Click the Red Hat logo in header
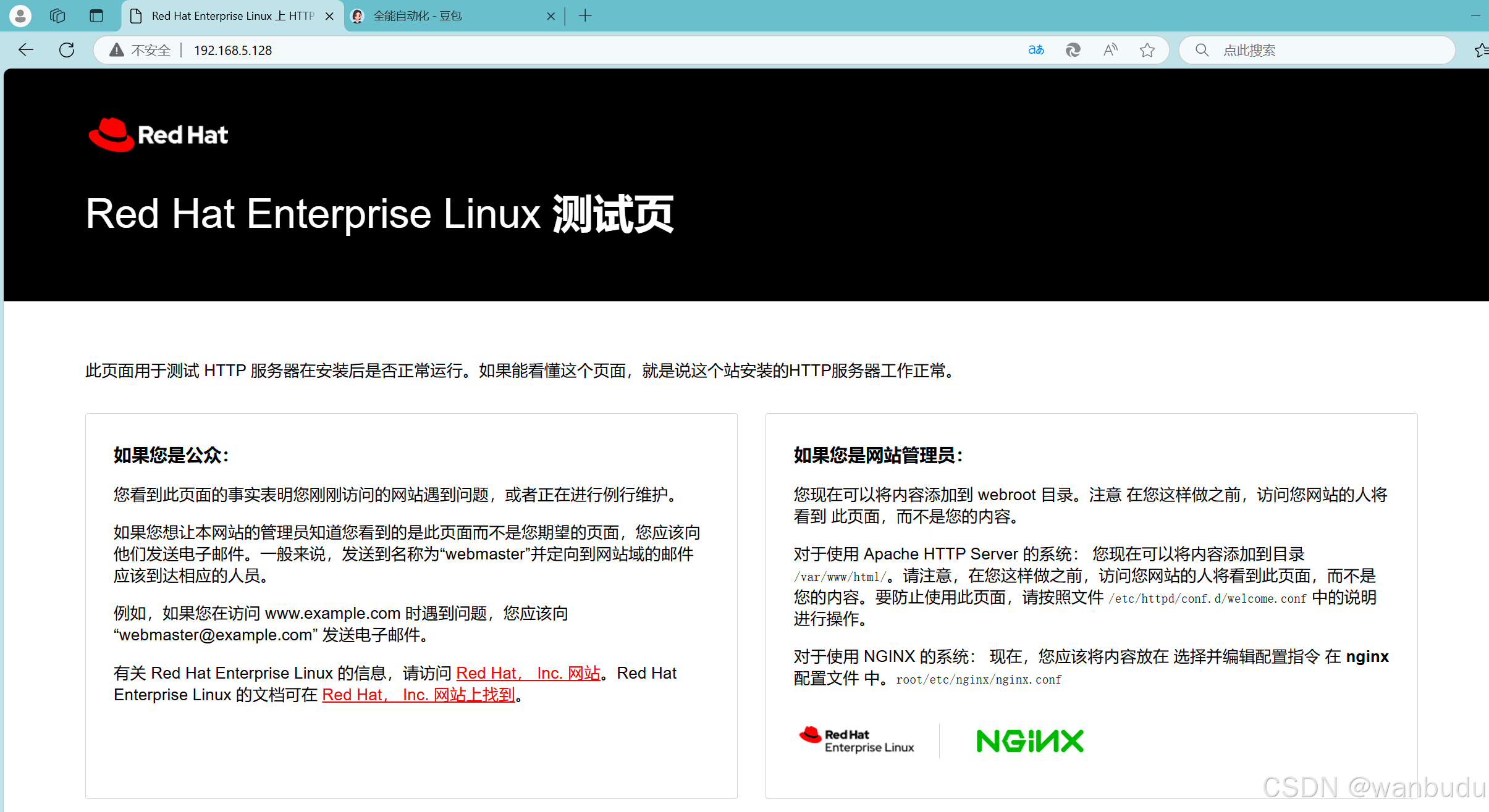 158,135
